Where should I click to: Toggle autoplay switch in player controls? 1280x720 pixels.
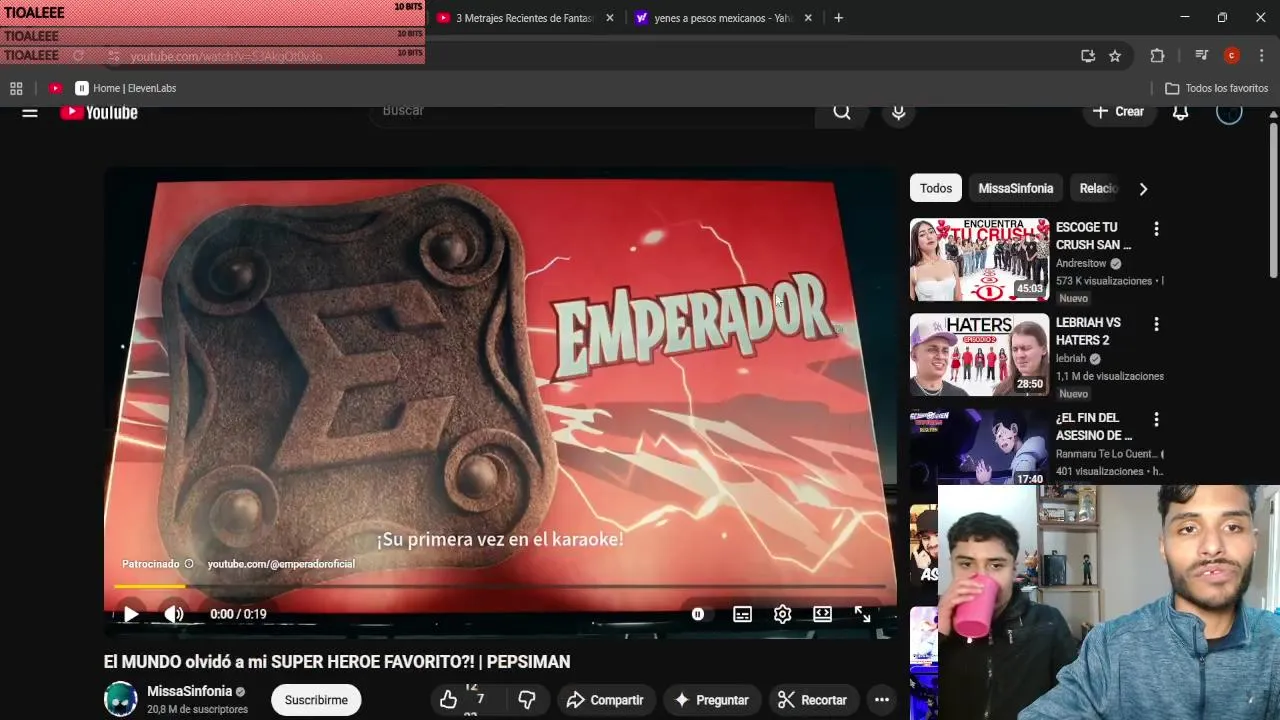coord(698,614)
